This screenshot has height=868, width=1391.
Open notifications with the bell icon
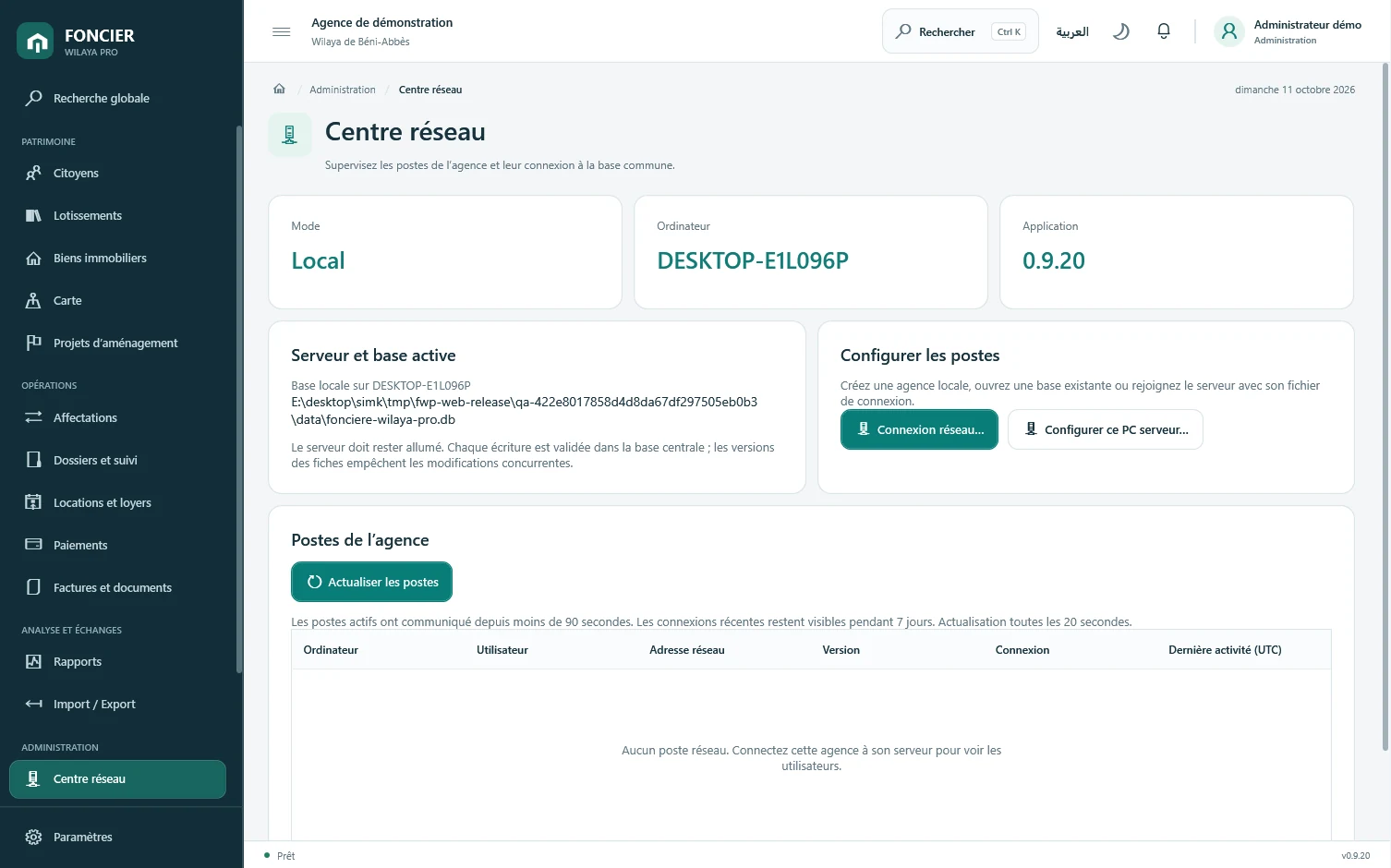(x=1164, y=31)
